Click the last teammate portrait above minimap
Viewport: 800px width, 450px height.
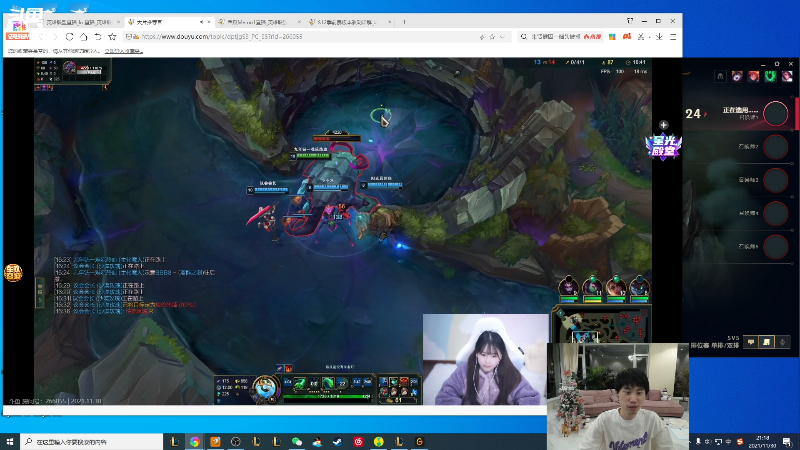(x=639, y=288)
